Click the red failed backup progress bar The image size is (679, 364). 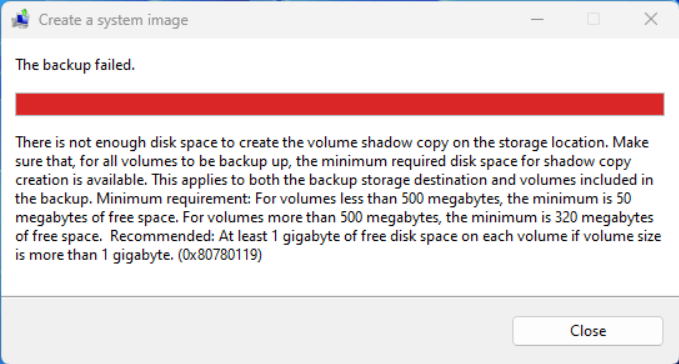[x=340, y=104]
